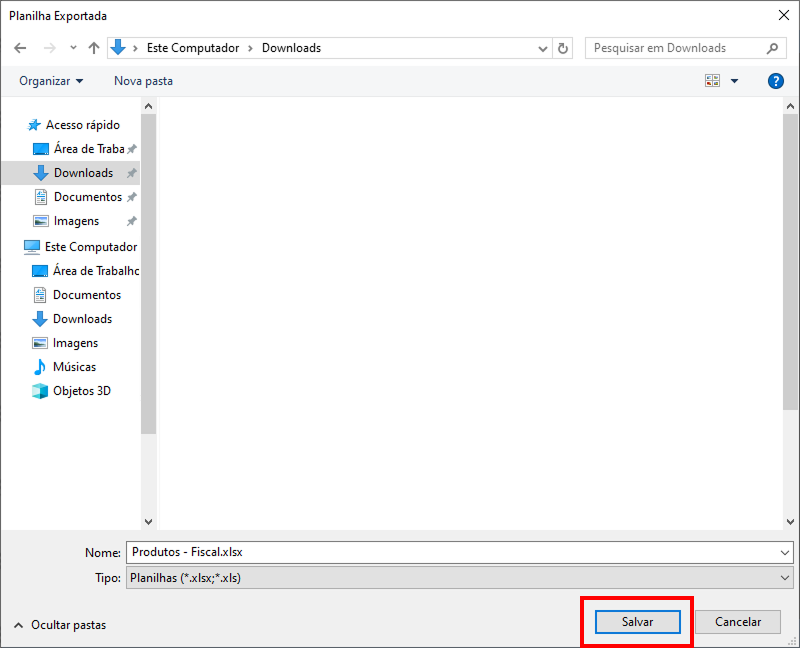Open Imagens under Acesso rápido

tap(76, 221)
